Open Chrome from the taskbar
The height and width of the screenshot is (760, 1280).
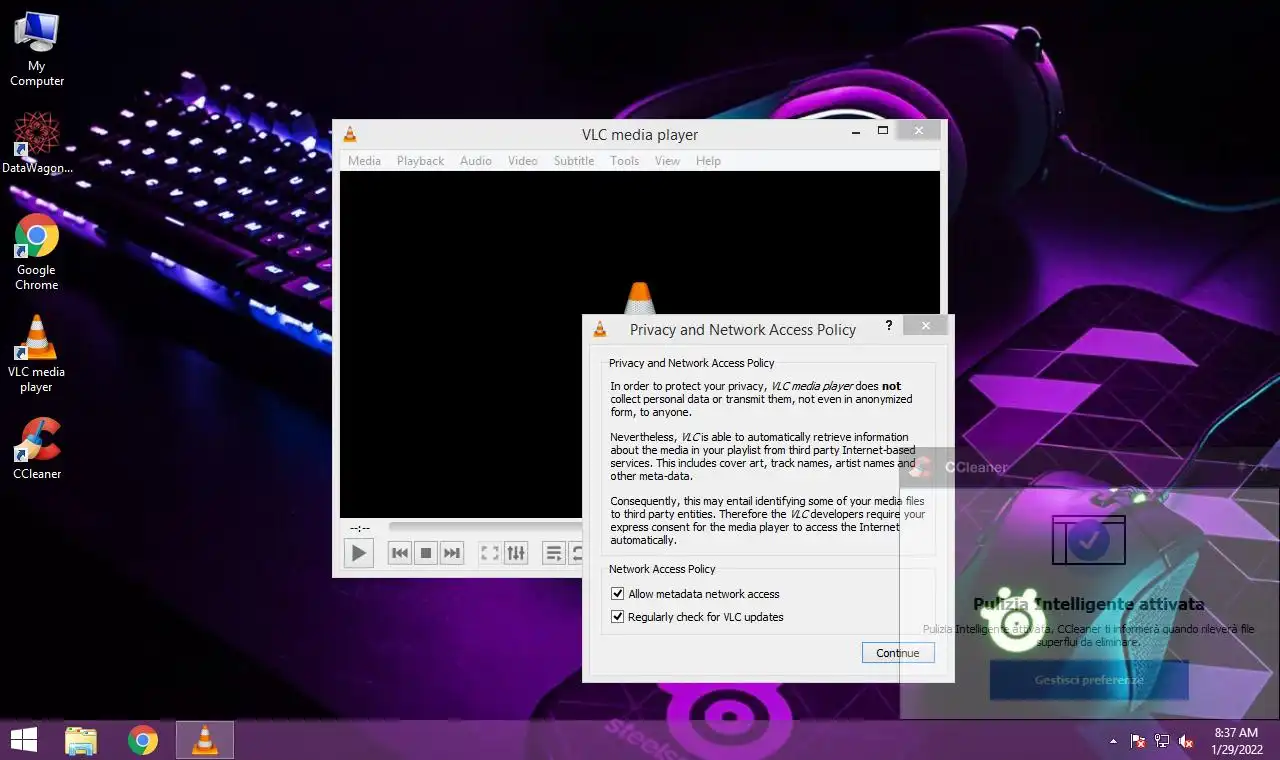(x=143, y=740)
